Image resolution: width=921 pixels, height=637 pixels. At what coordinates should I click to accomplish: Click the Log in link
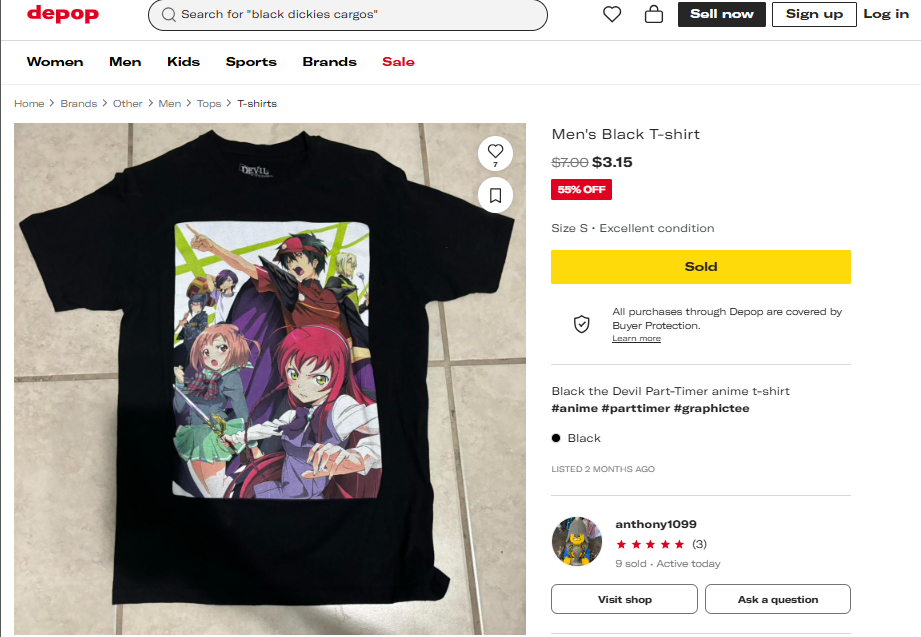pyautogui.click(x=886, y=14)
